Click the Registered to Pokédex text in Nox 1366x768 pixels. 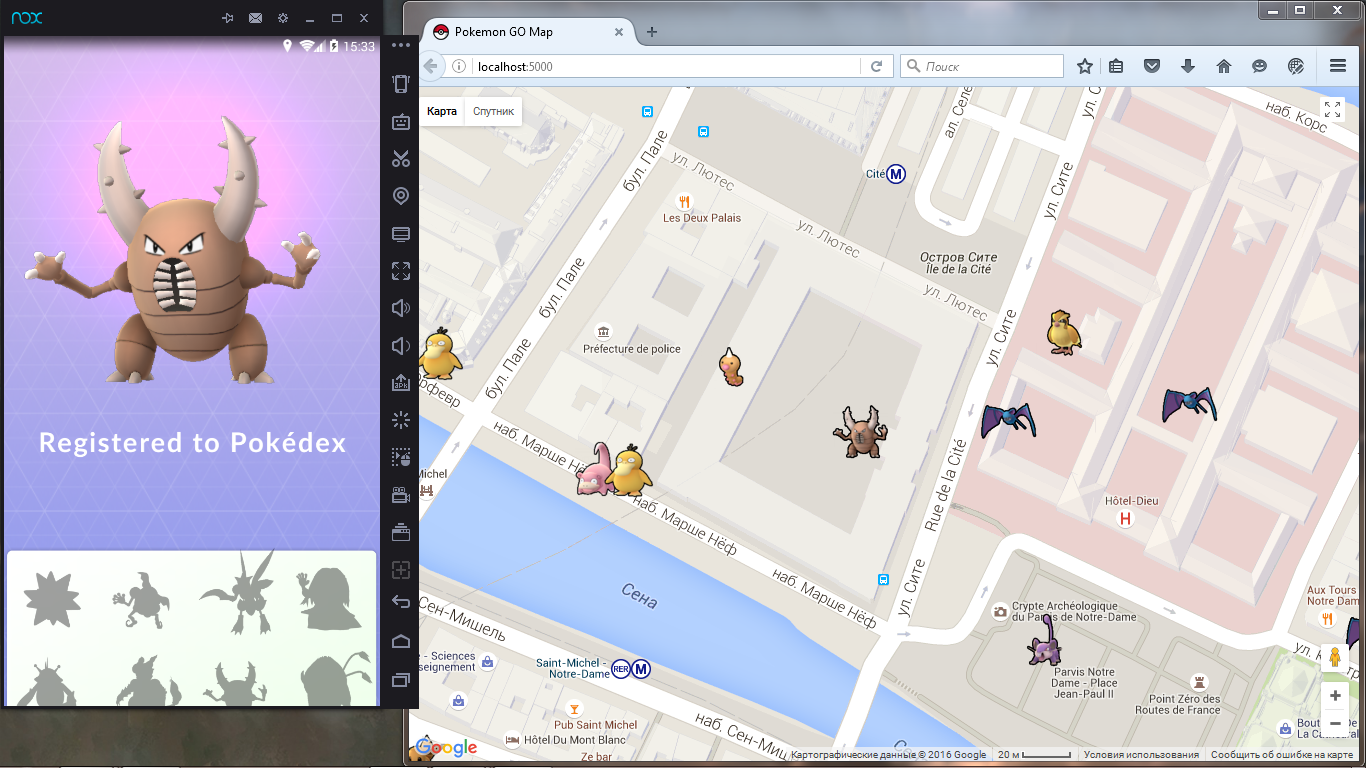(x=193, y=442)
